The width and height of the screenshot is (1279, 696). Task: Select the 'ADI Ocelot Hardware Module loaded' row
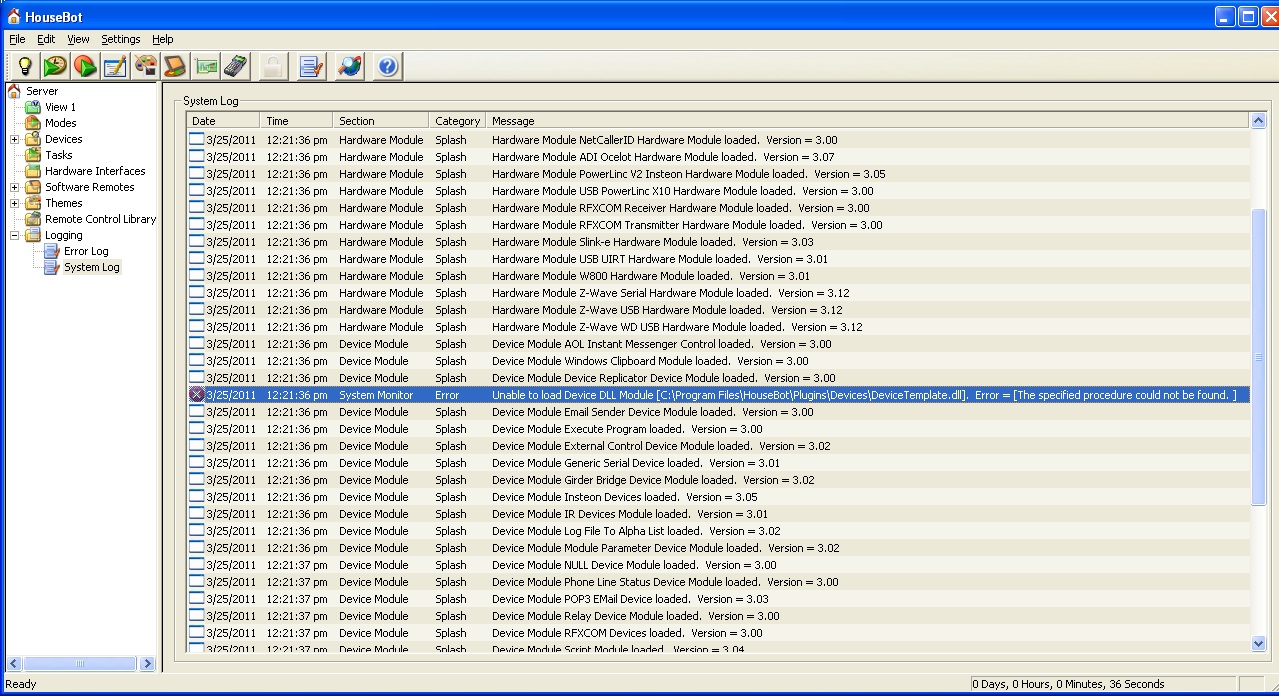718,157
